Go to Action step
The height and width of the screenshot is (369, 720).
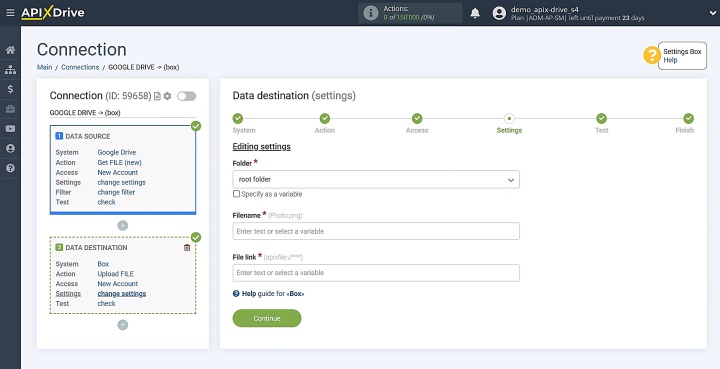pyautogui.click(x=325, y=118)
